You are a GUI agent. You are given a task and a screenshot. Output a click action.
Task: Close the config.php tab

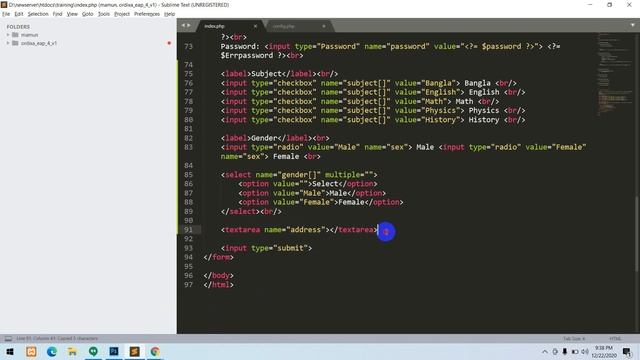pos(324,26)
